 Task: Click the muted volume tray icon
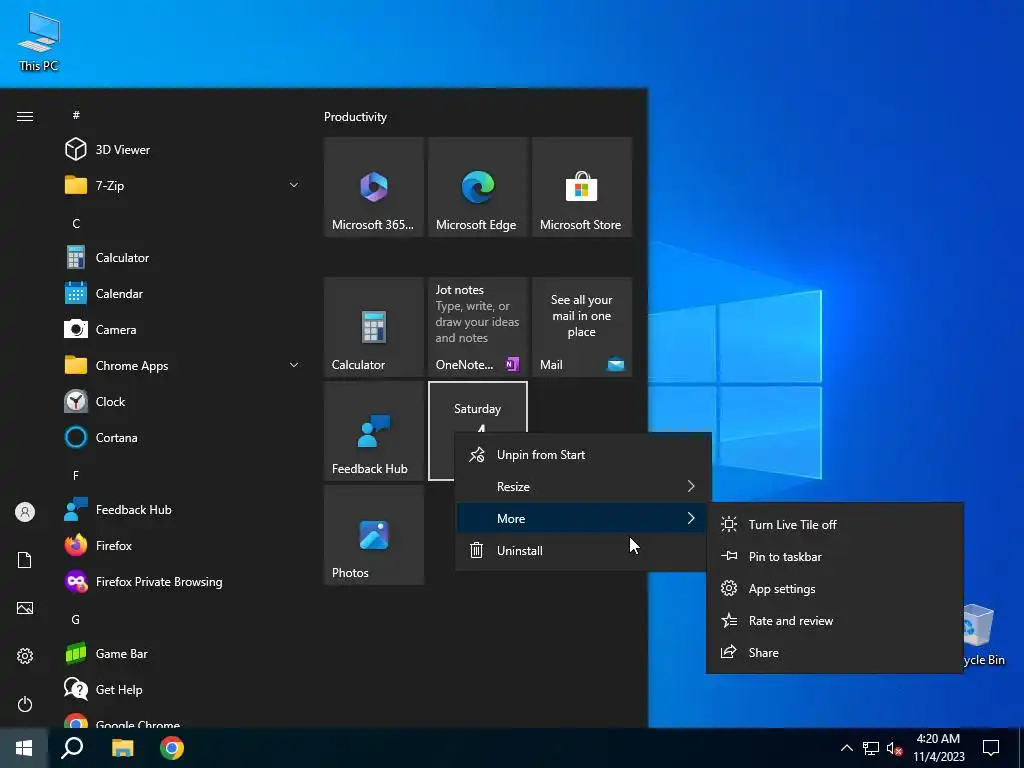point(894,748)
